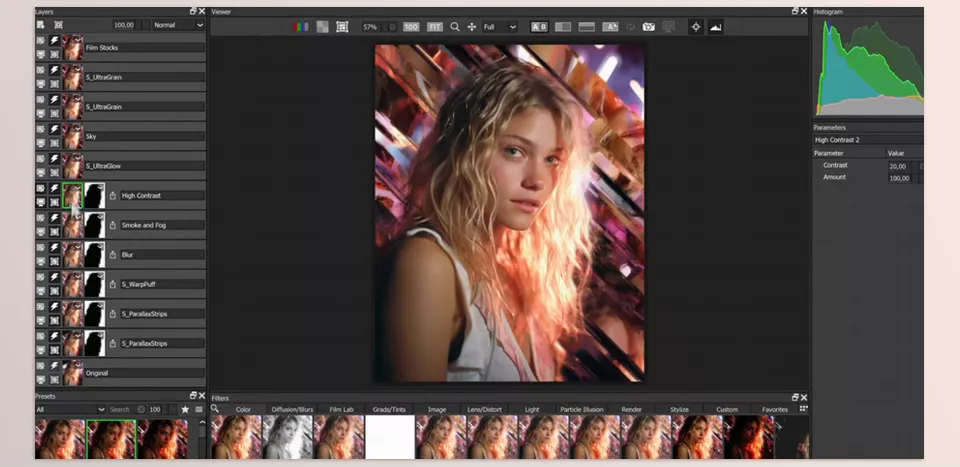Click the frame icon on Original layer
Screen dimensions: 960x467
tap(54, 379)
